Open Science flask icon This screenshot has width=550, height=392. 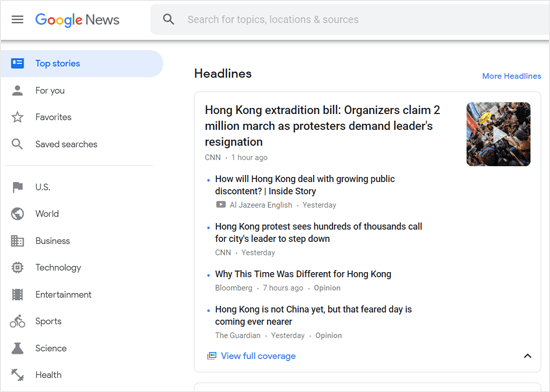pos(17,348)
